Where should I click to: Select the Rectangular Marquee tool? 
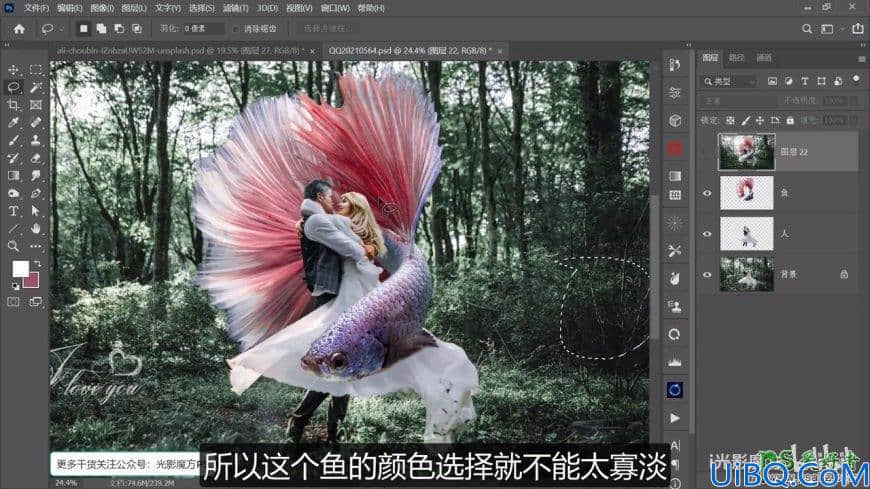pos(36,70)
